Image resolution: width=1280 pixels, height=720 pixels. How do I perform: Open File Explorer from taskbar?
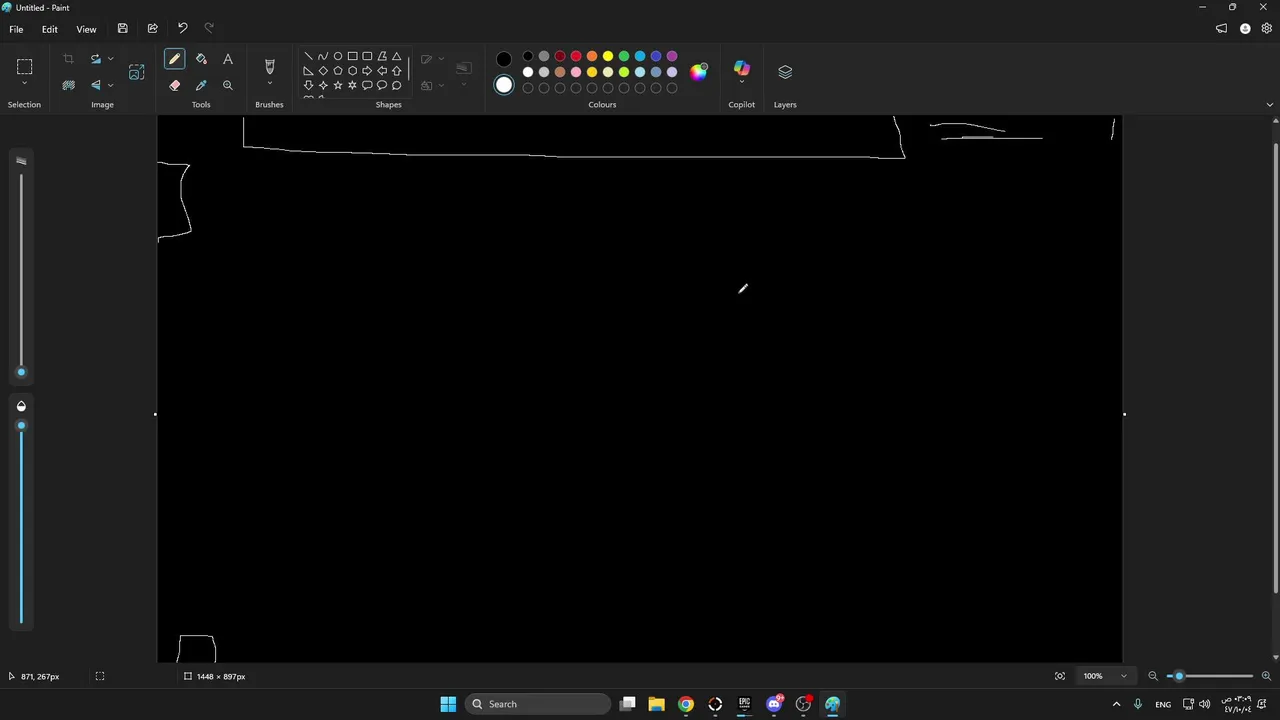point(657,704)
